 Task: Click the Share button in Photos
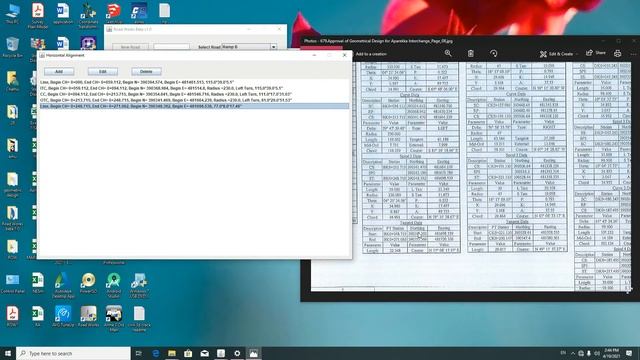[x=596, y=53]
